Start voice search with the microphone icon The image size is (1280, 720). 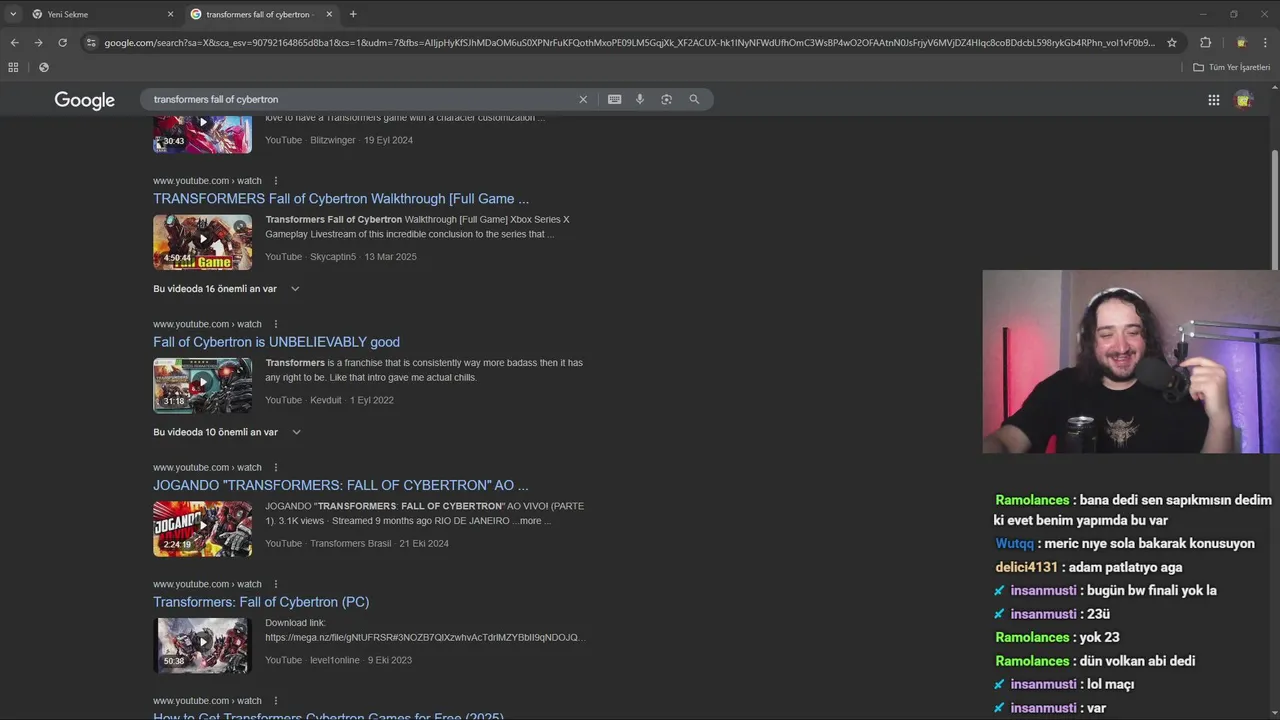tap(640, 99)
